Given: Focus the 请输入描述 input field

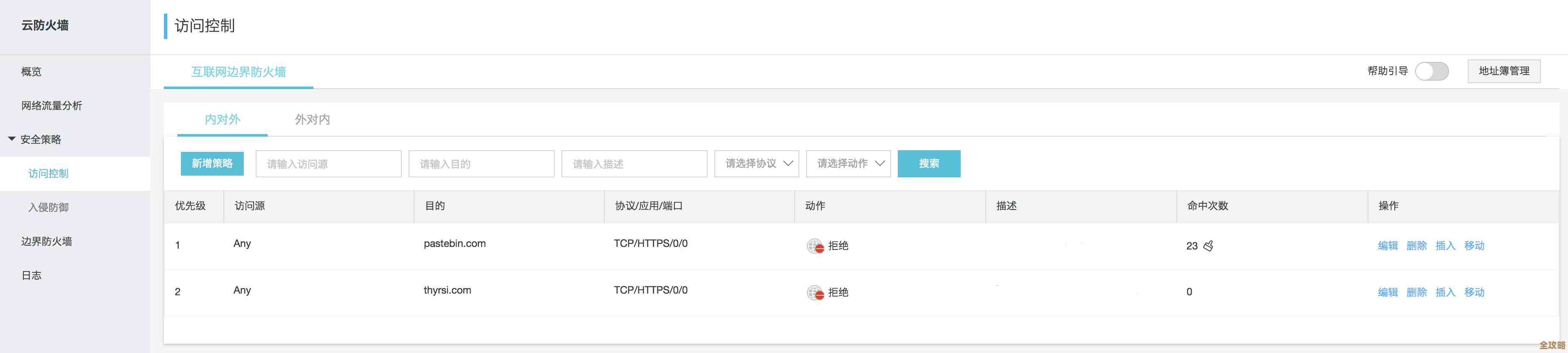Looking at the screenshot, I should (634, 163).
